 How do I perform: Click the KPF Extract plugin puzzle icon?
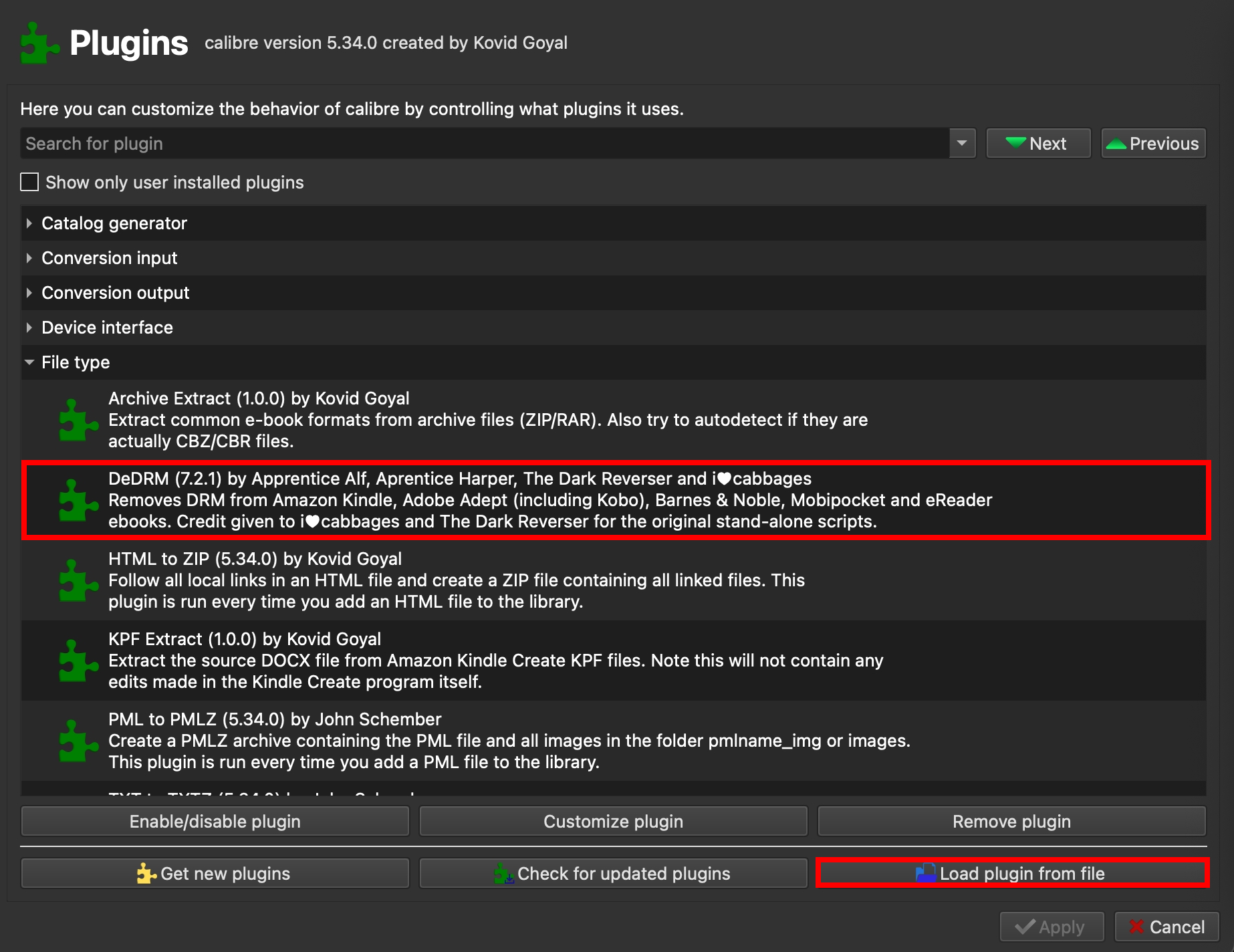tap(79, 661)
